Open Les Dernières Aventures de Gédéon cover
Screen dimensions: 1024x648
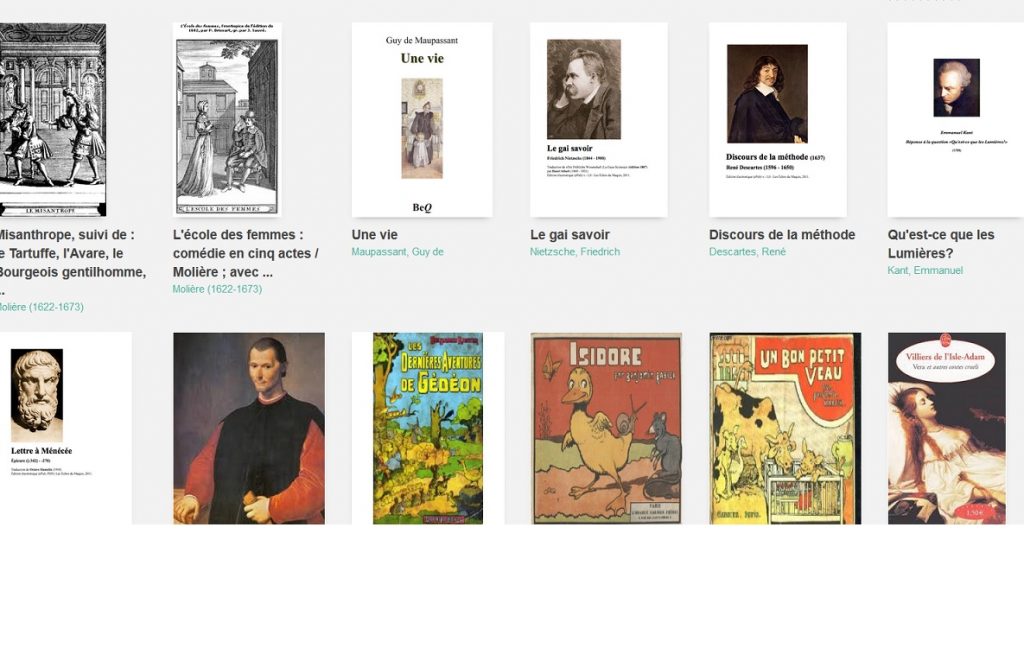(428, 428)
